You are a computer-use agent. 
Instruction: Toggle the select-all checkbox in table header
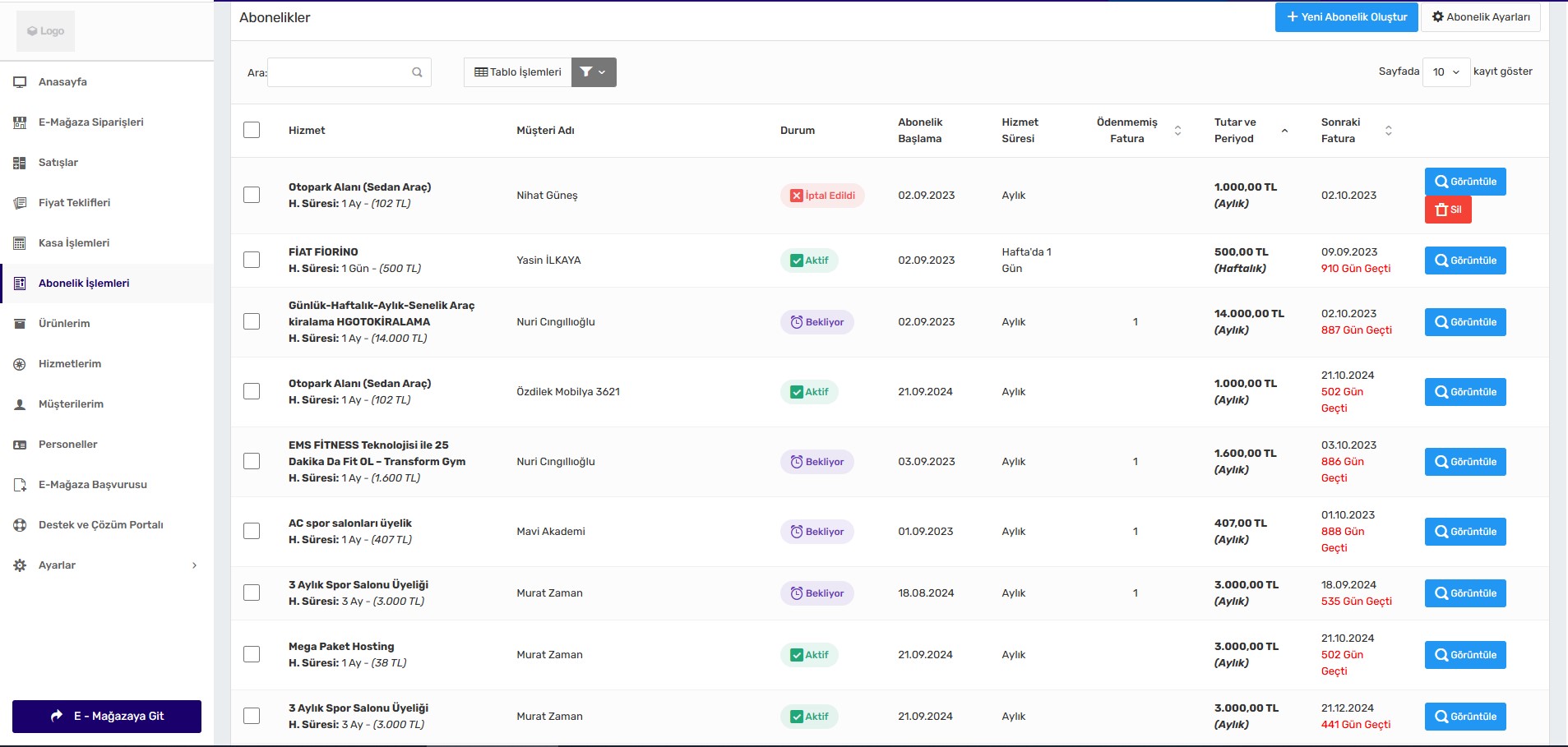(x=252, y=130)
